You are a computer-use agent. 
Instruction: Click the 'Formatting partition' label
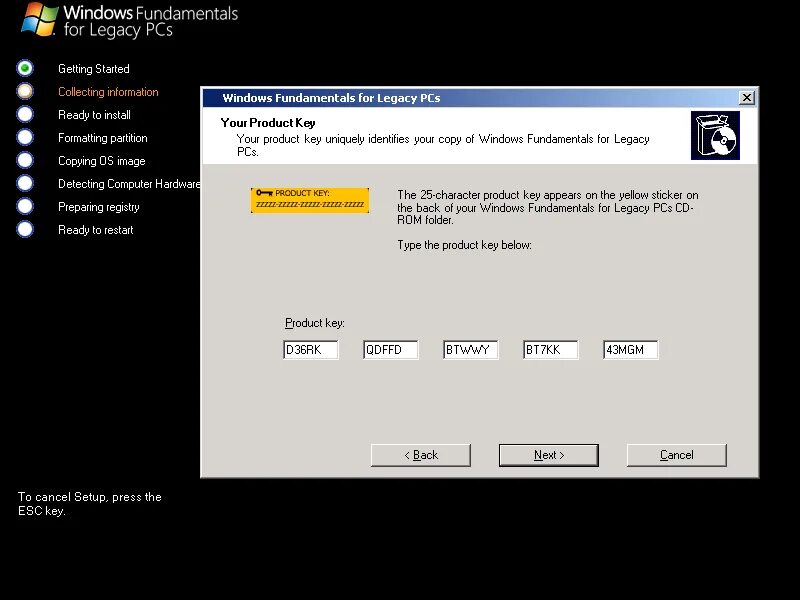click(103, 138)
